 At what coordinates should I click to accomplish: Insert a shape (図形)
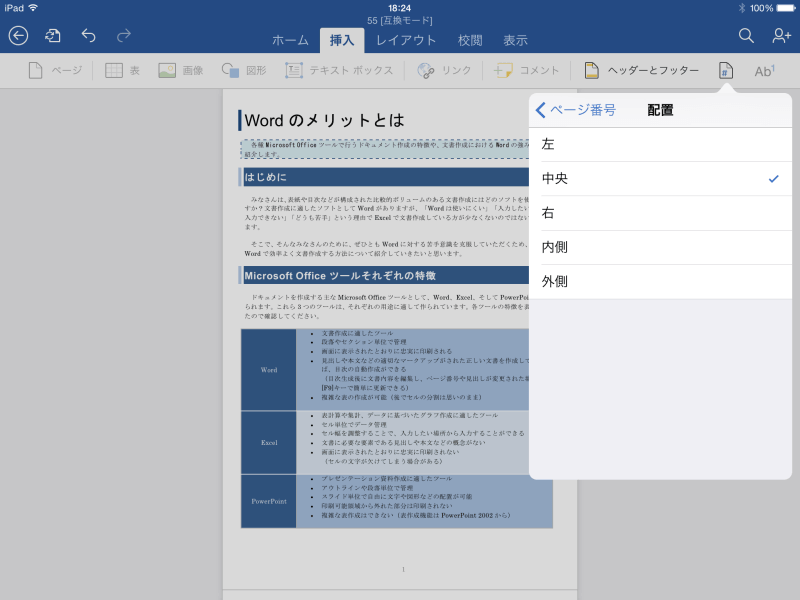(x=244, y=70)
